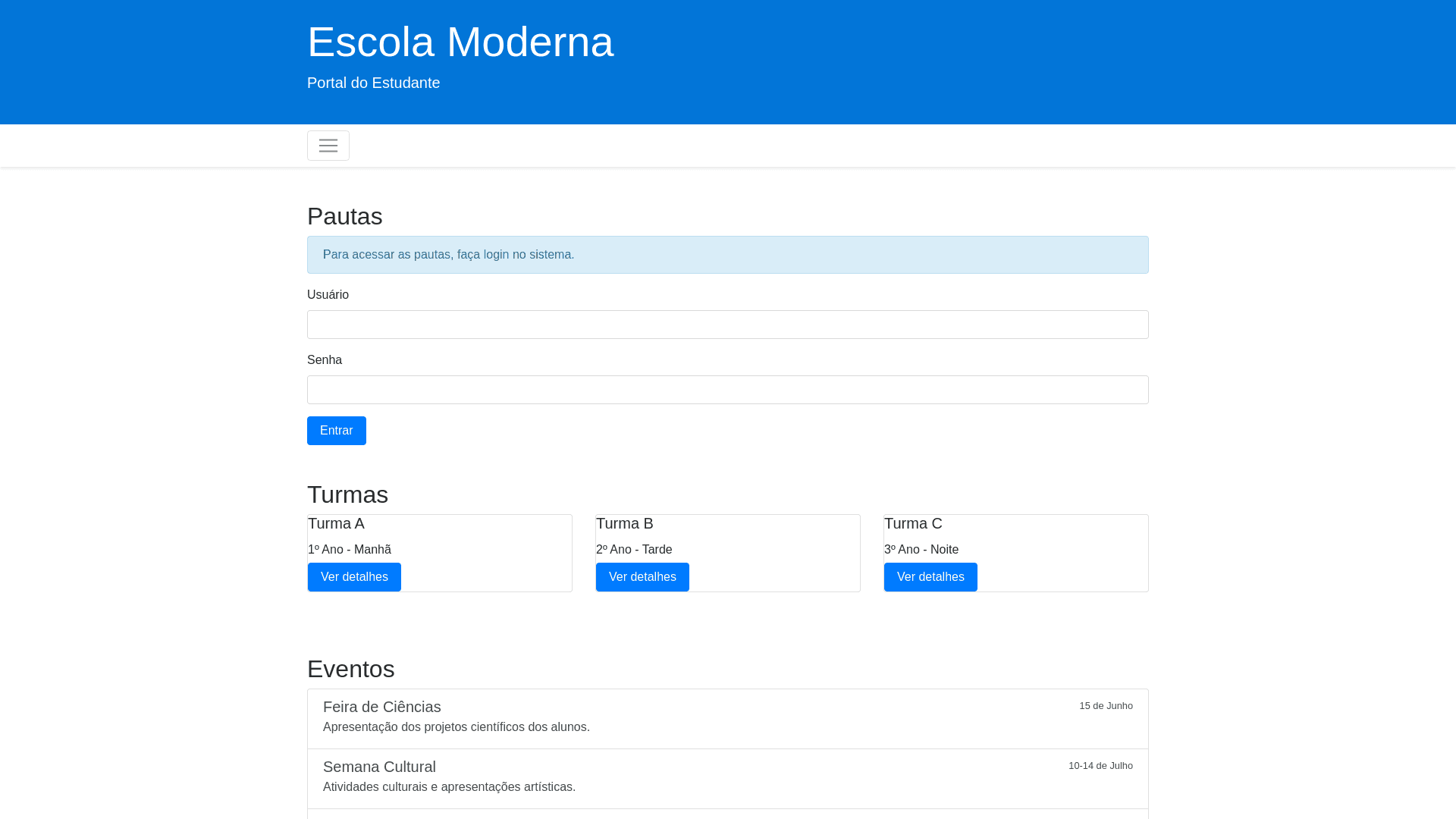View details for Turma A

coord(354,577)
